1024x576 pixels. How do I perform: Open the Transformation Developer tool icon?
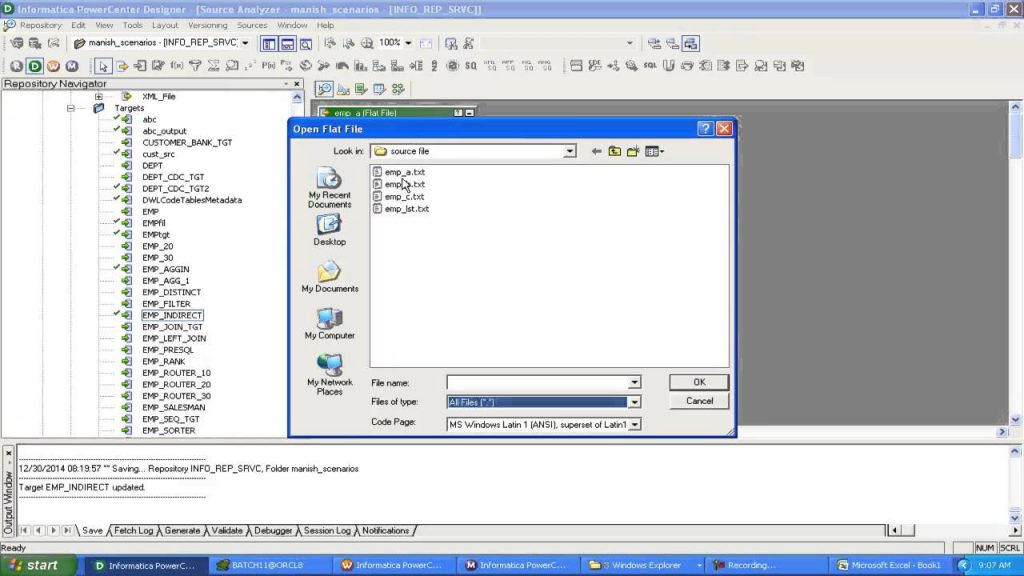pyautogui.click(x=361, y=89)
